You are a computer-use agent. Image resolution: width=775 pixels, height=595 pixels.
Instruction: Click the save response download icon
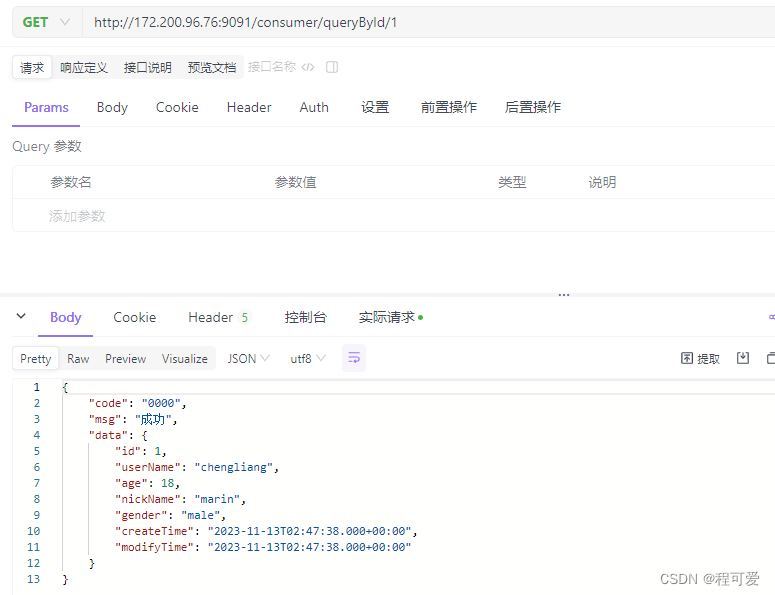pyautogui.click(x=743, y=358)
